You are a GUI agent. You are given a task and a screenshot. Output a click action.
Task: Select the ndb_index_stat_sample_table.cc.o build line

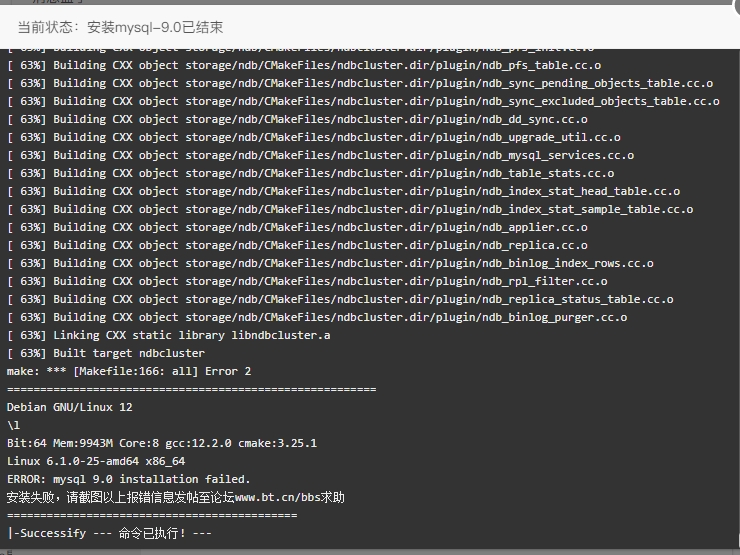pyautogui.click(x=350, y=209)
